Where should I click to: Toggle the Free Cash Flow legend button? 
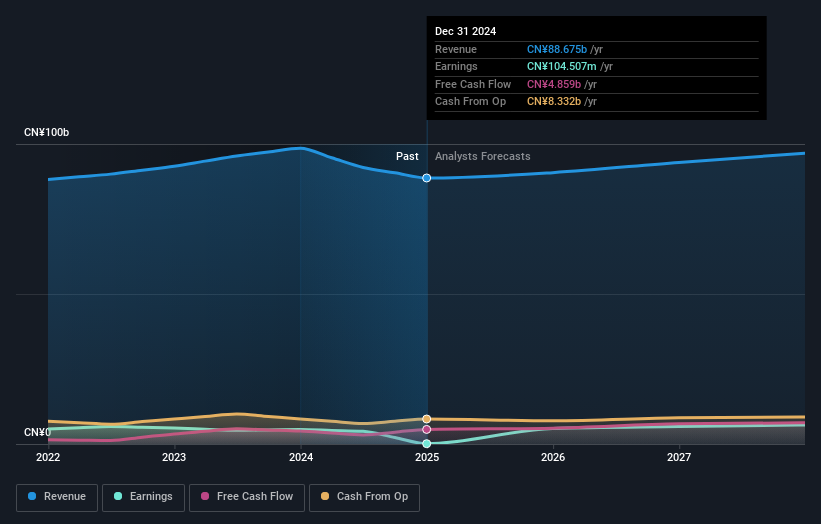point(247,497)
